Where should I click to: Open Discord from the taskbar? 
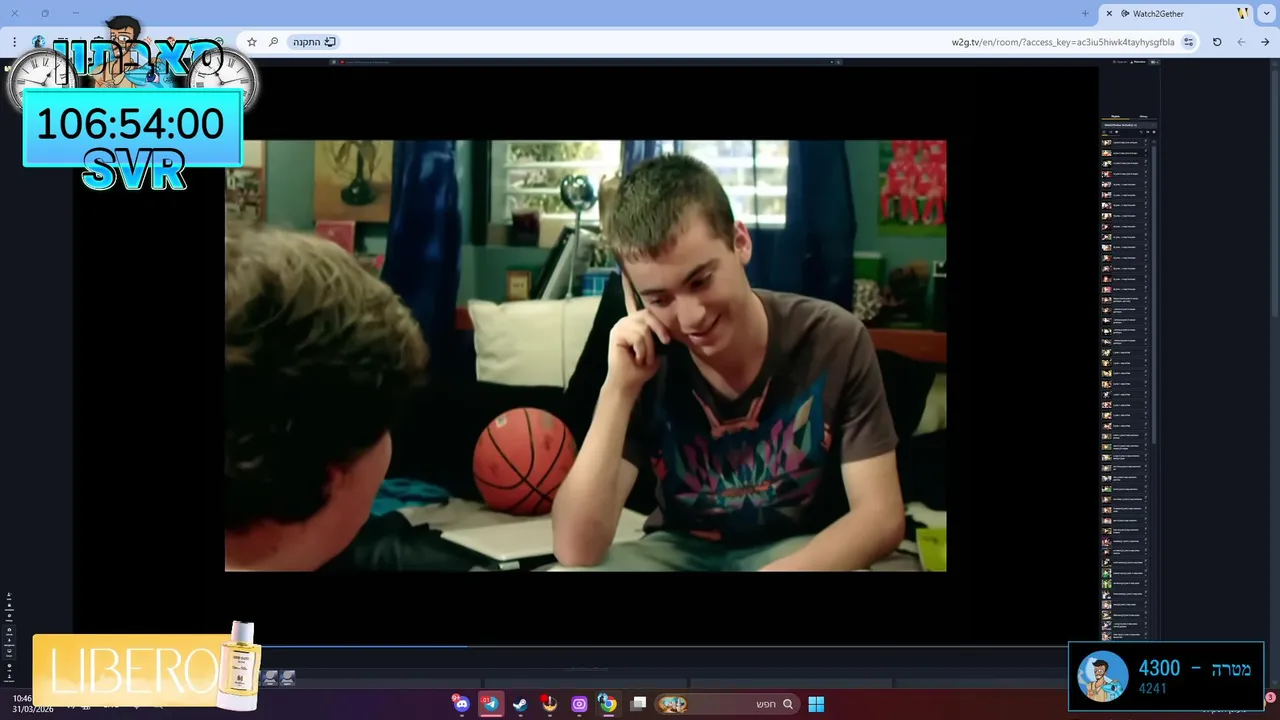[461, 704]
